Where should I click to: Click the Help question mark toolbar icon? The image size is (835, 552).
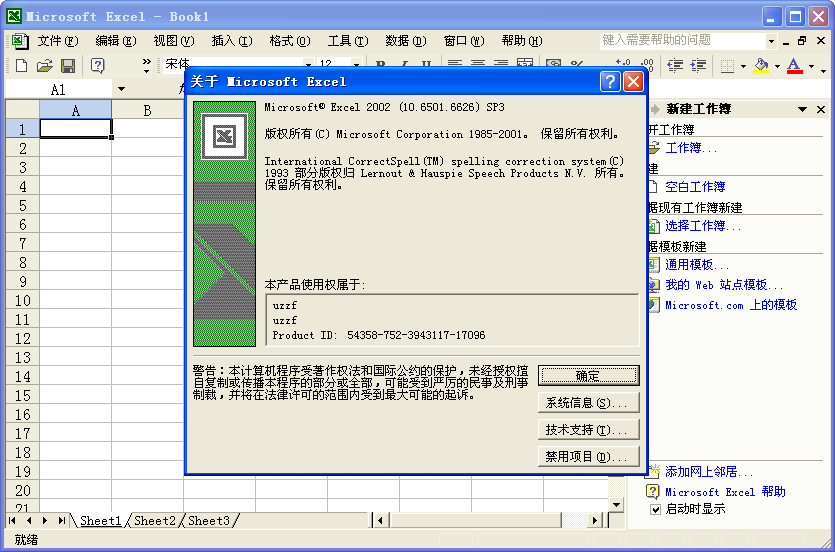(97, 65)
